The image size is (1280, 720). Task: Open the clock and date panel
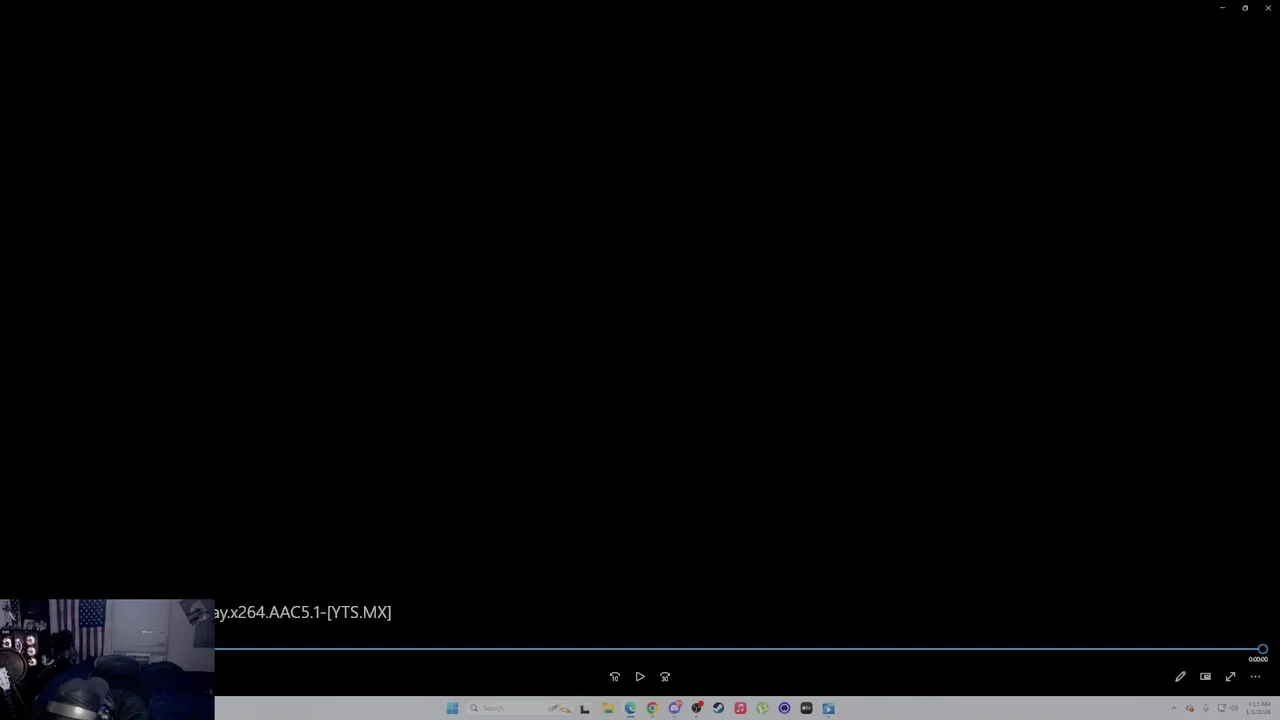[x=1258, y=708]
